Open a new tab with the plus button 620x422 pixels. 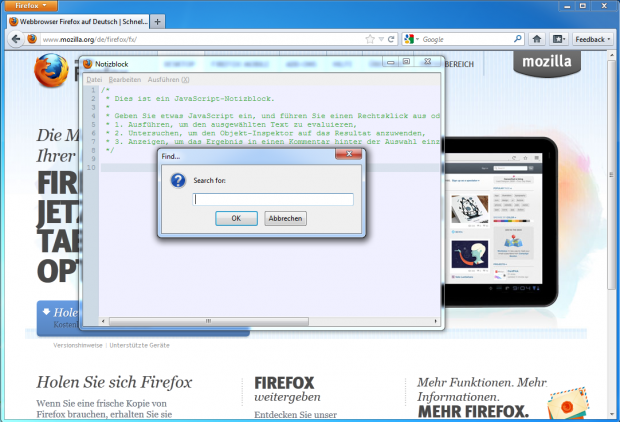click(x=157, y=22)
